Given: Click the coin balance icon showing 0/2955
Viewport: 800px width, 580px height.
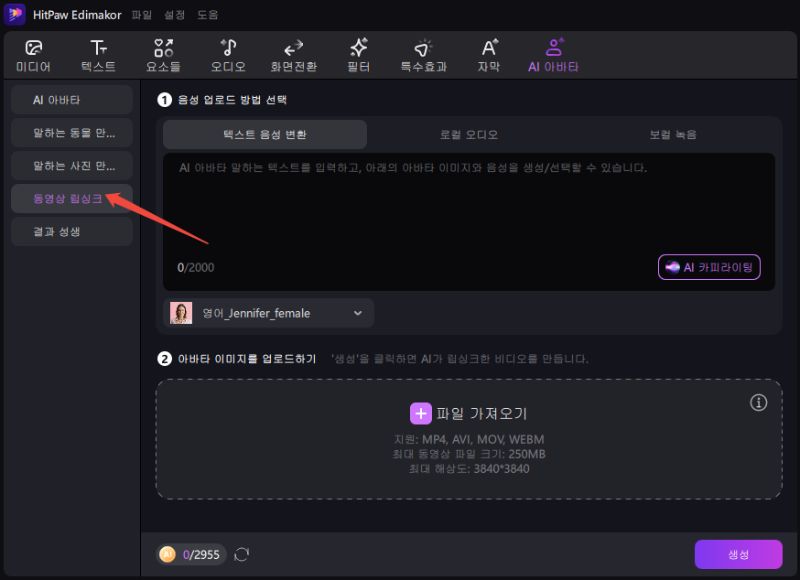Looking at the screenshot, I should tap(169, 554).
